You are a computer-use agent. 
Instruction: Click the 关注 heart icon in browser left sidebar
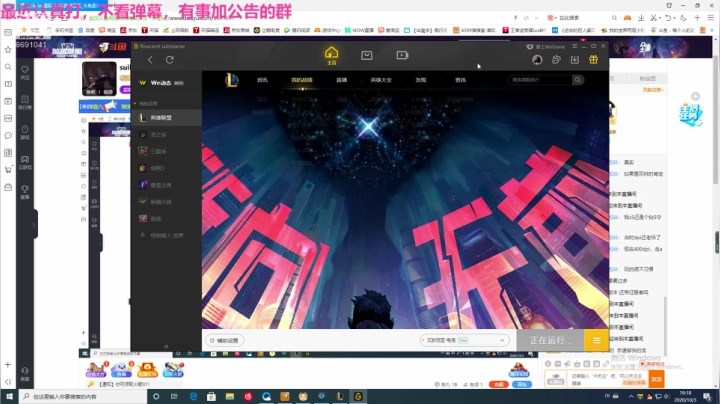[25, 72]
